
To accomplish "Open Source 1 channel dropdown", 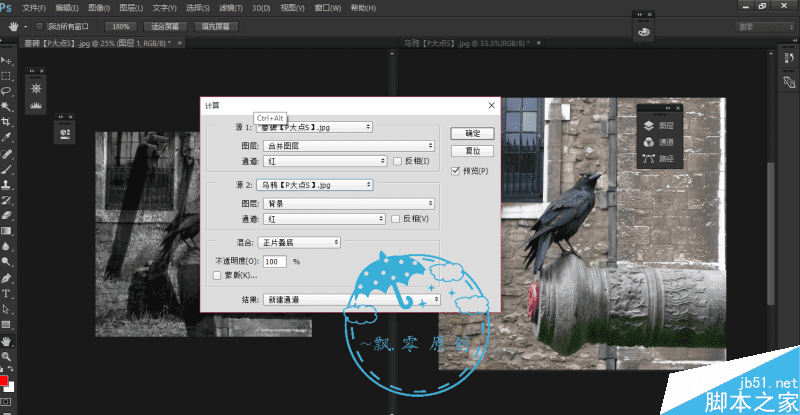I will click(x=326, y=161).
